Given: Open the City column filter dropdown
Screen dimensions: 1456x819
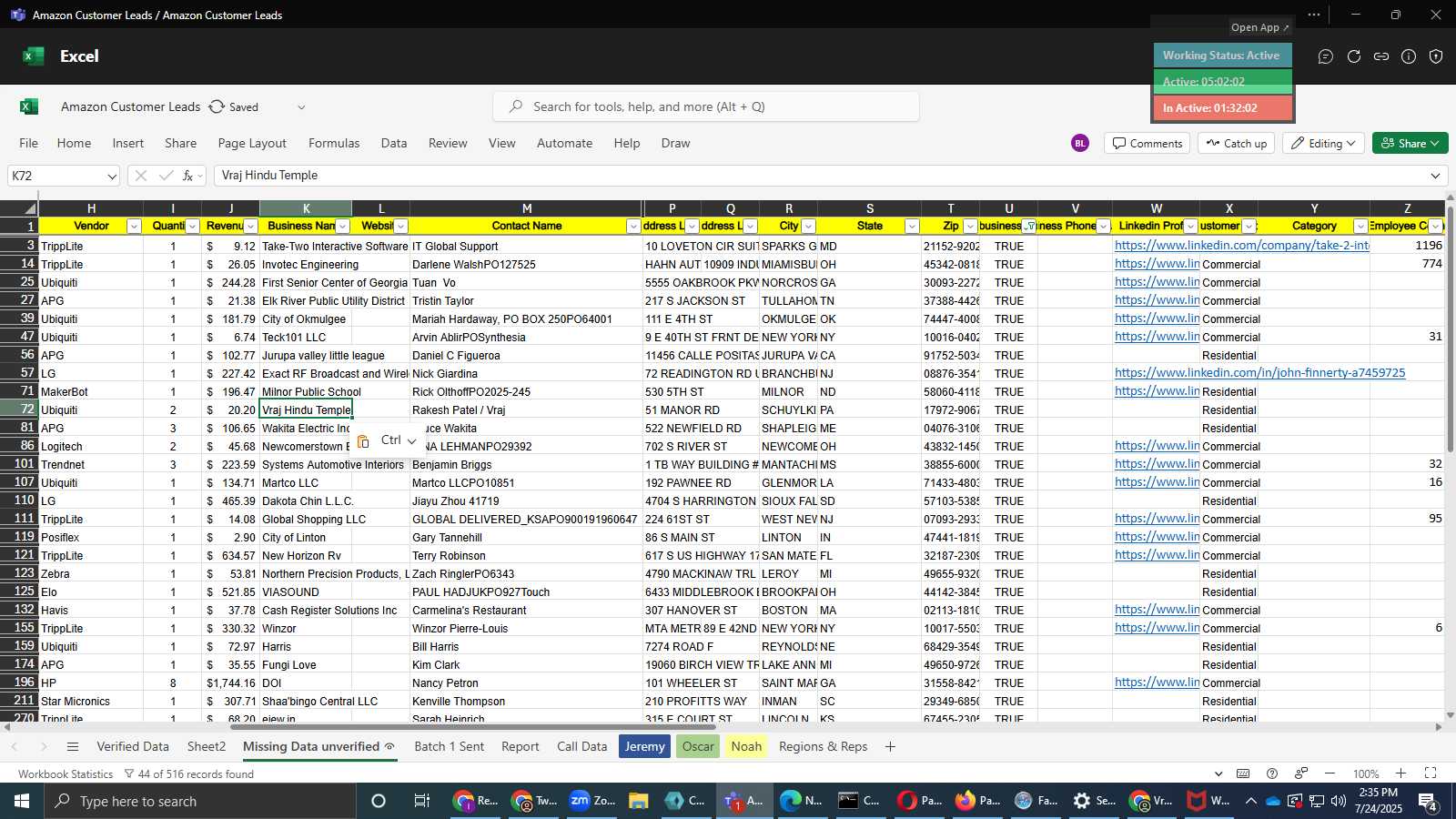Looking at the screenshot, I should pyautogui.click(x=808, y=227).
